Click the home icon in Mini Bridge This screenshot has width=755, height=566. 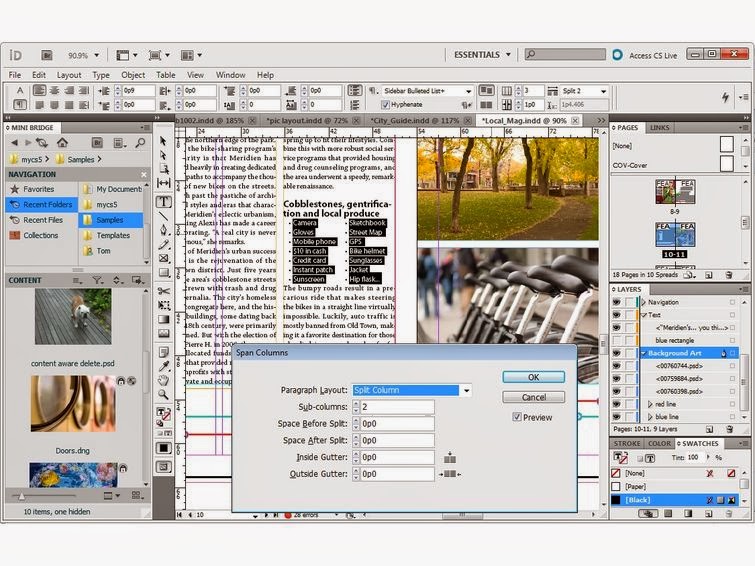(62, 143)
